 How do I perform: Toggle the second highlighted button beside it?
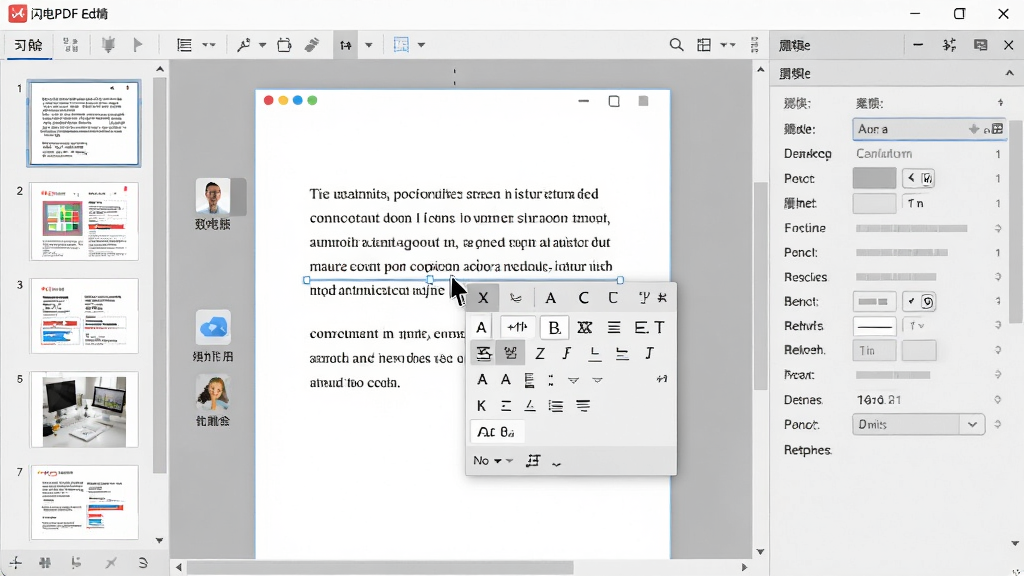pyautogui.click(x=510, y=353)
